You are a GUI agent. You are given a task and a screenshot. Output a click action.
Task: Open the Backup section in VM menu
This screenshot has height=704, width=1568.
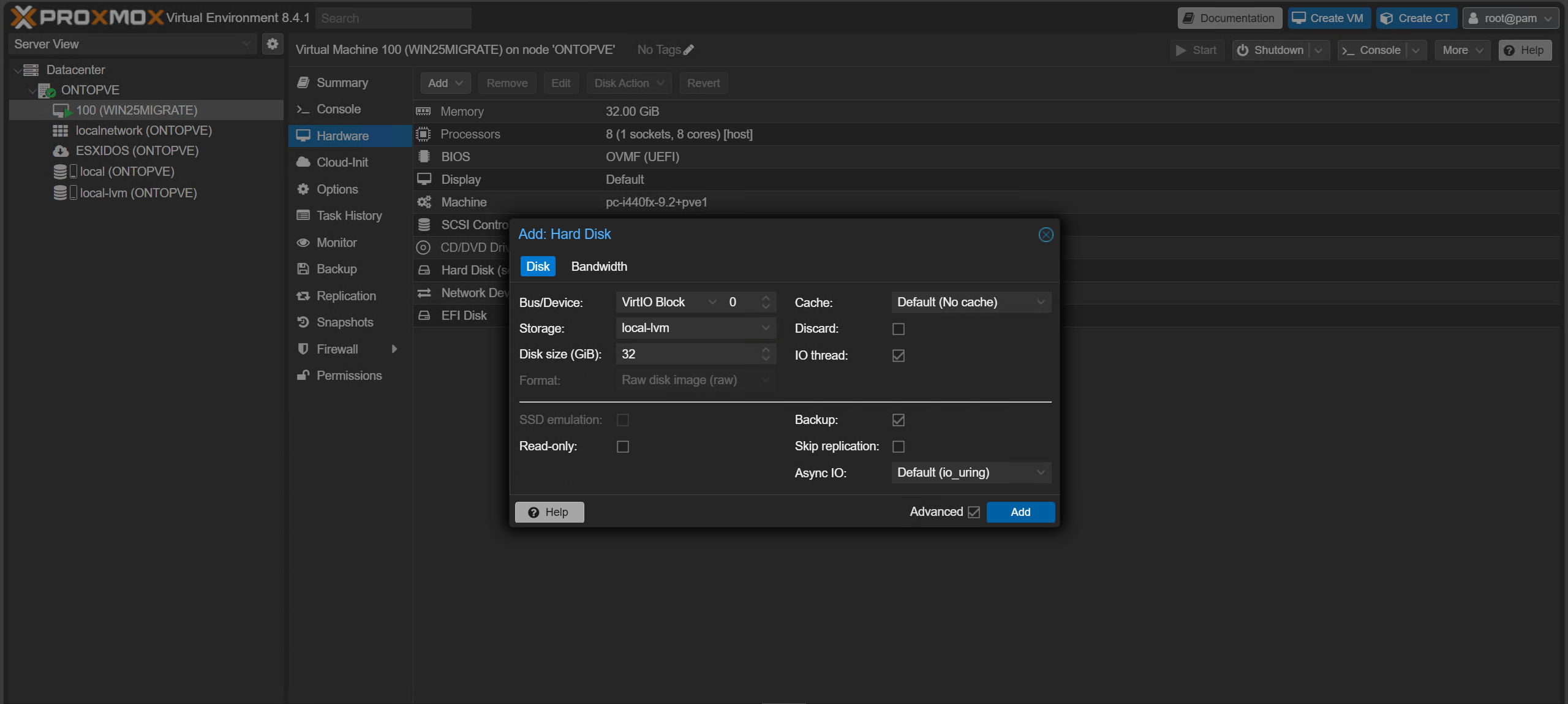click(x=350, y=269)
